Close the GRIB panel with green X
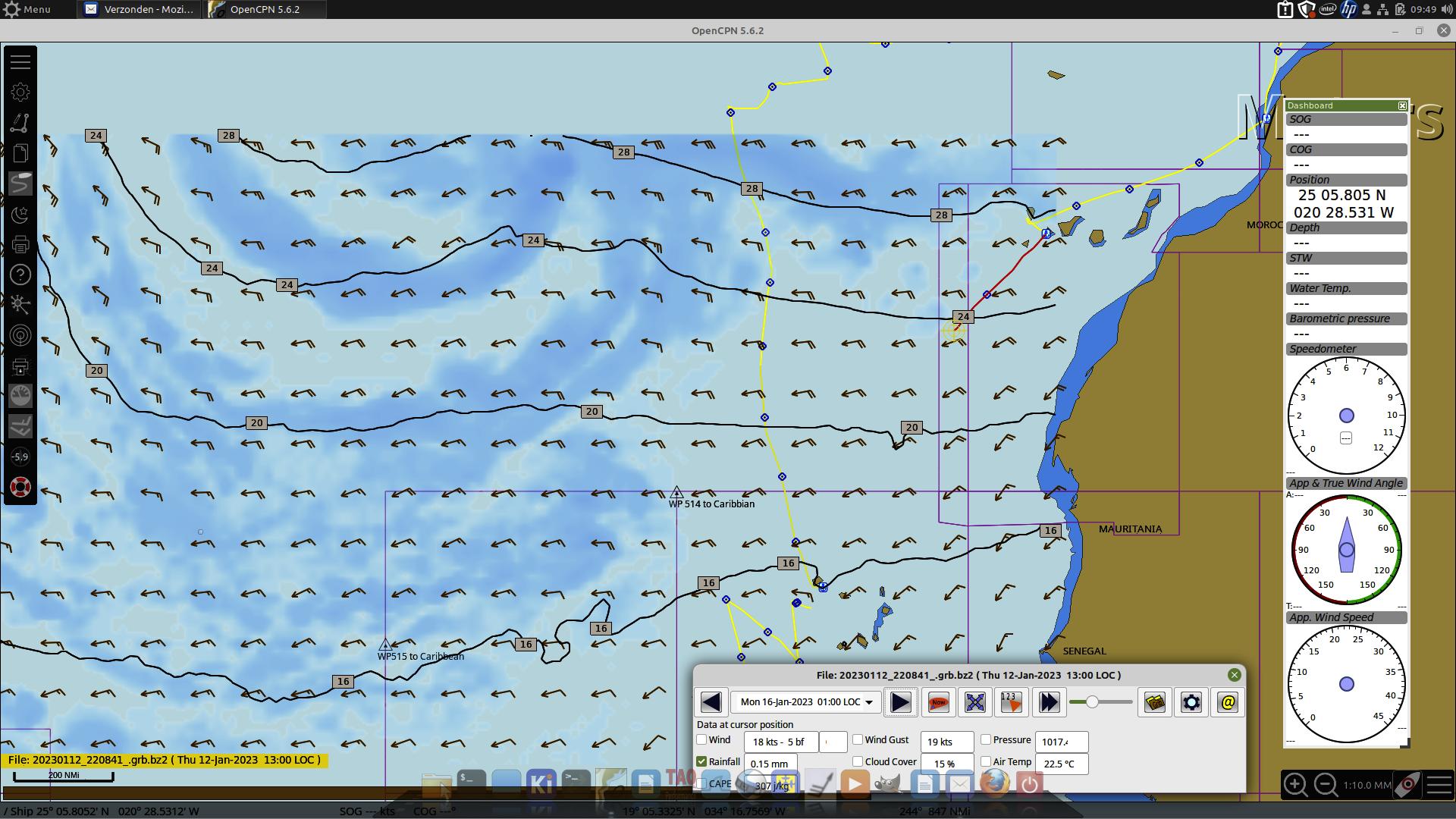1456x819 pixels. (1235, 675)
